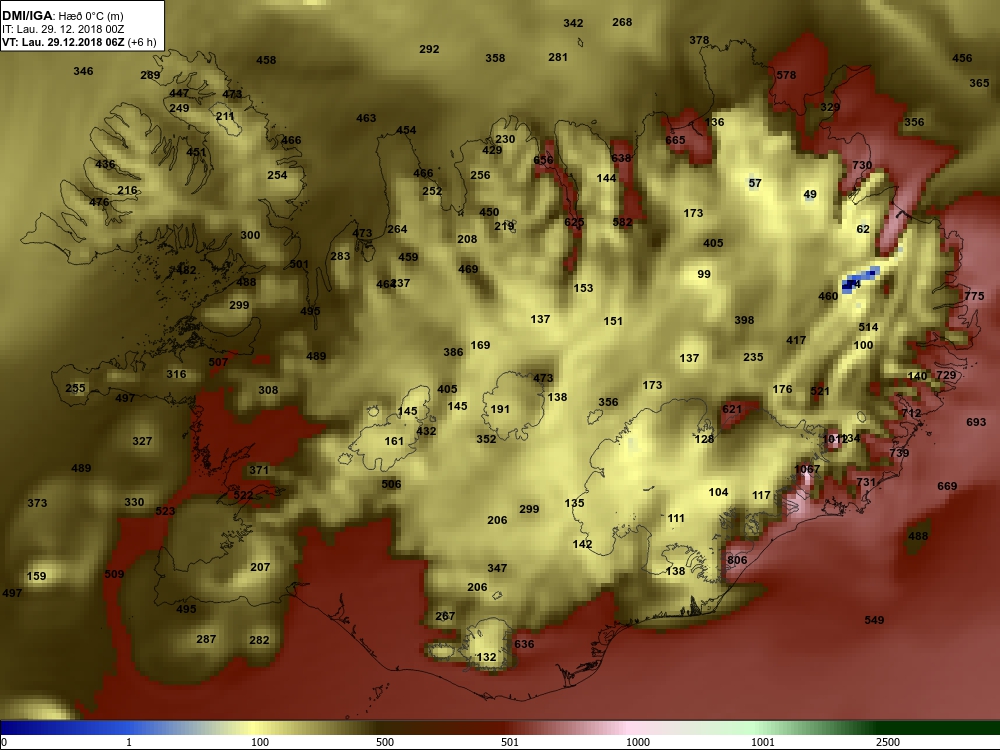1000x750 pixels.
Task: Select the offshore value 346
Action: coord(83,71)
